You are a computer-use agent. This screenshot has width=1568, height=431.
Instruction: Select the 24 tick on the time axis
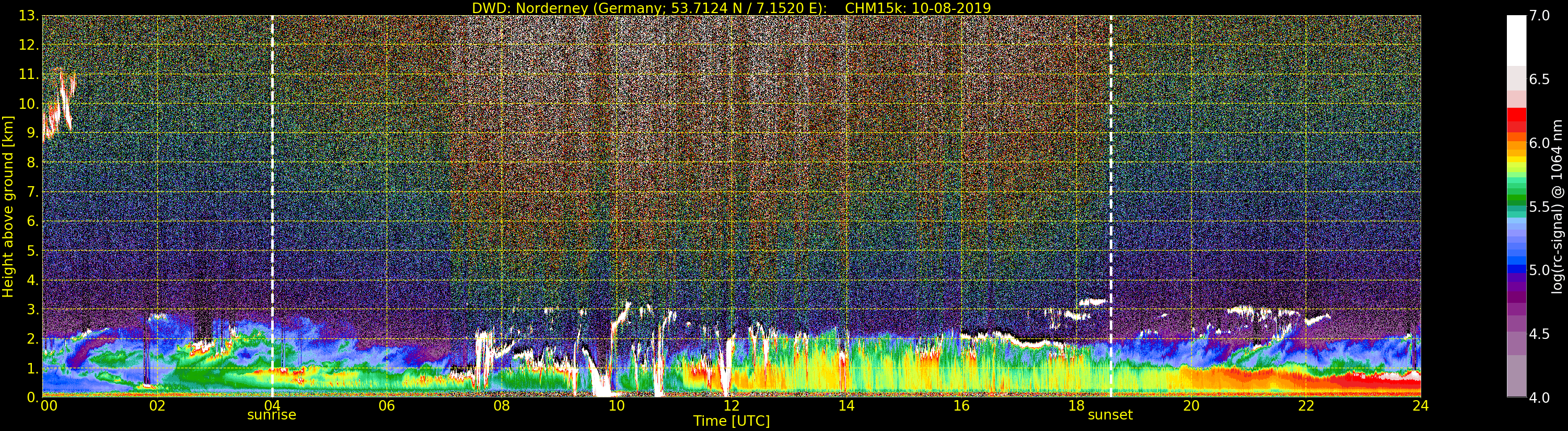click(1420, 406)
